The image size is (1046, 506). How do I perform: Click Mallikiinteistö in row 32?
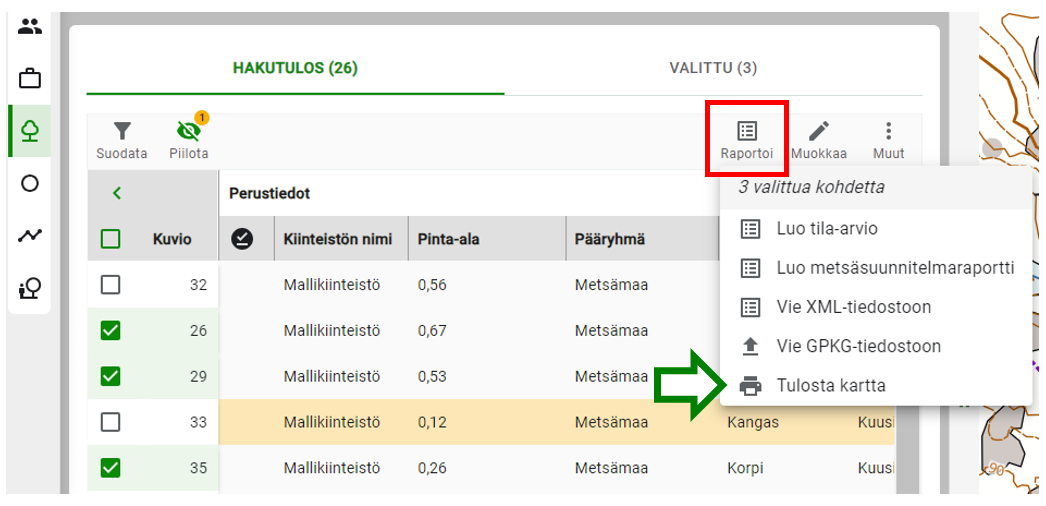(x=332, y=285)
